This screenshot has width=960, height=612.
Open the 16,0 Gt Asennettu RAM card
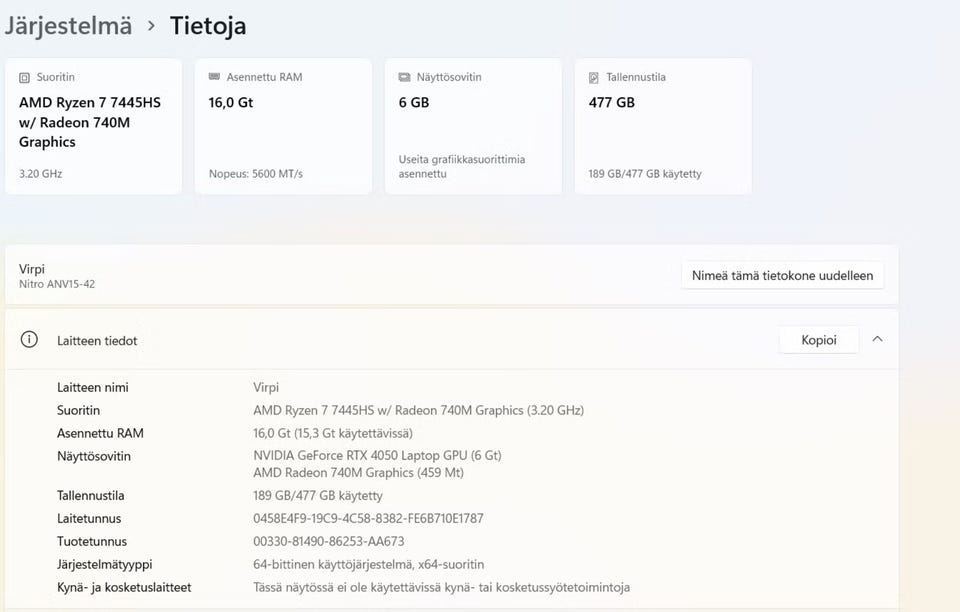tap(283, 127)
